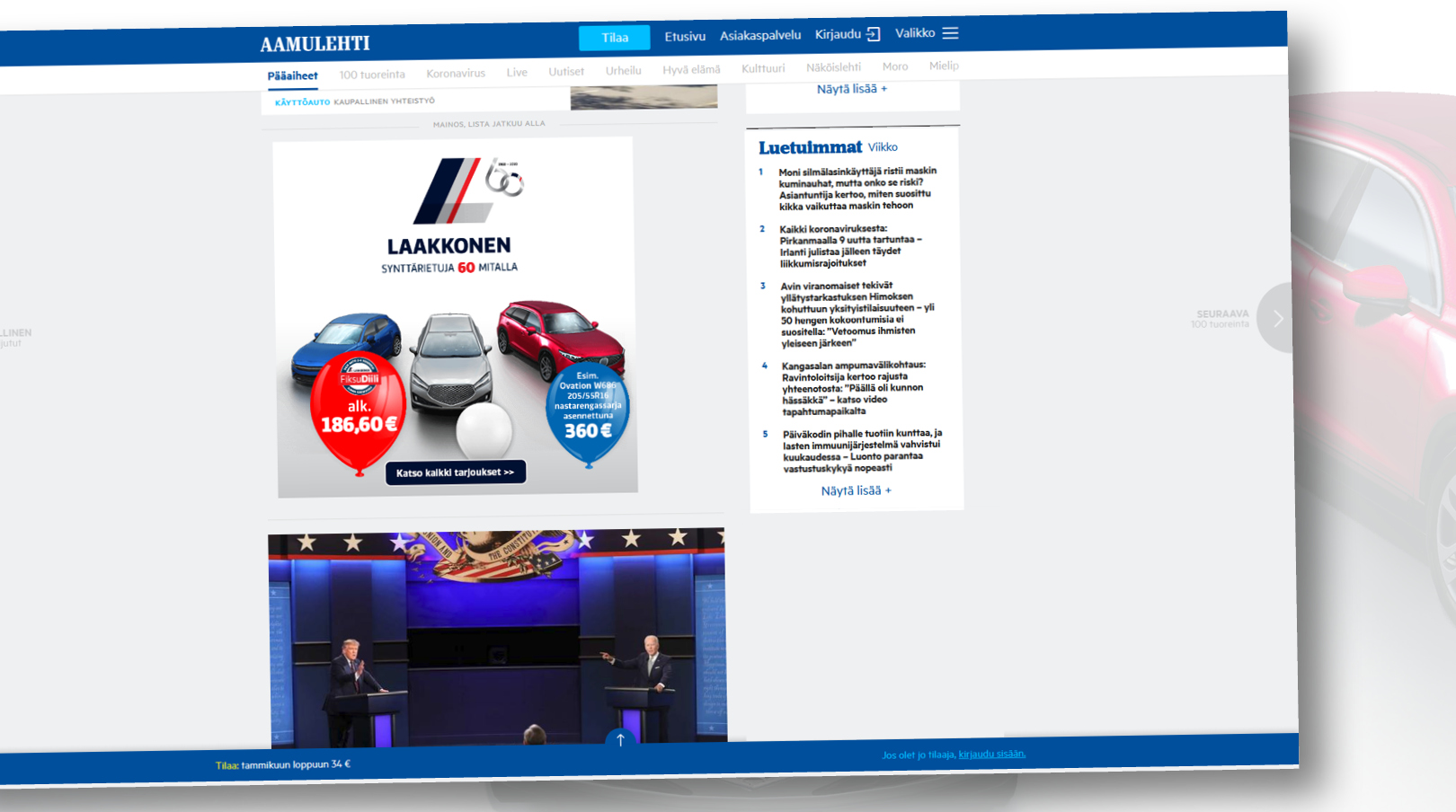Viewport: 1456px width, 812px height.
Task: Click the blue 360 € balloon in ad
Action: (x=588, y=414)
